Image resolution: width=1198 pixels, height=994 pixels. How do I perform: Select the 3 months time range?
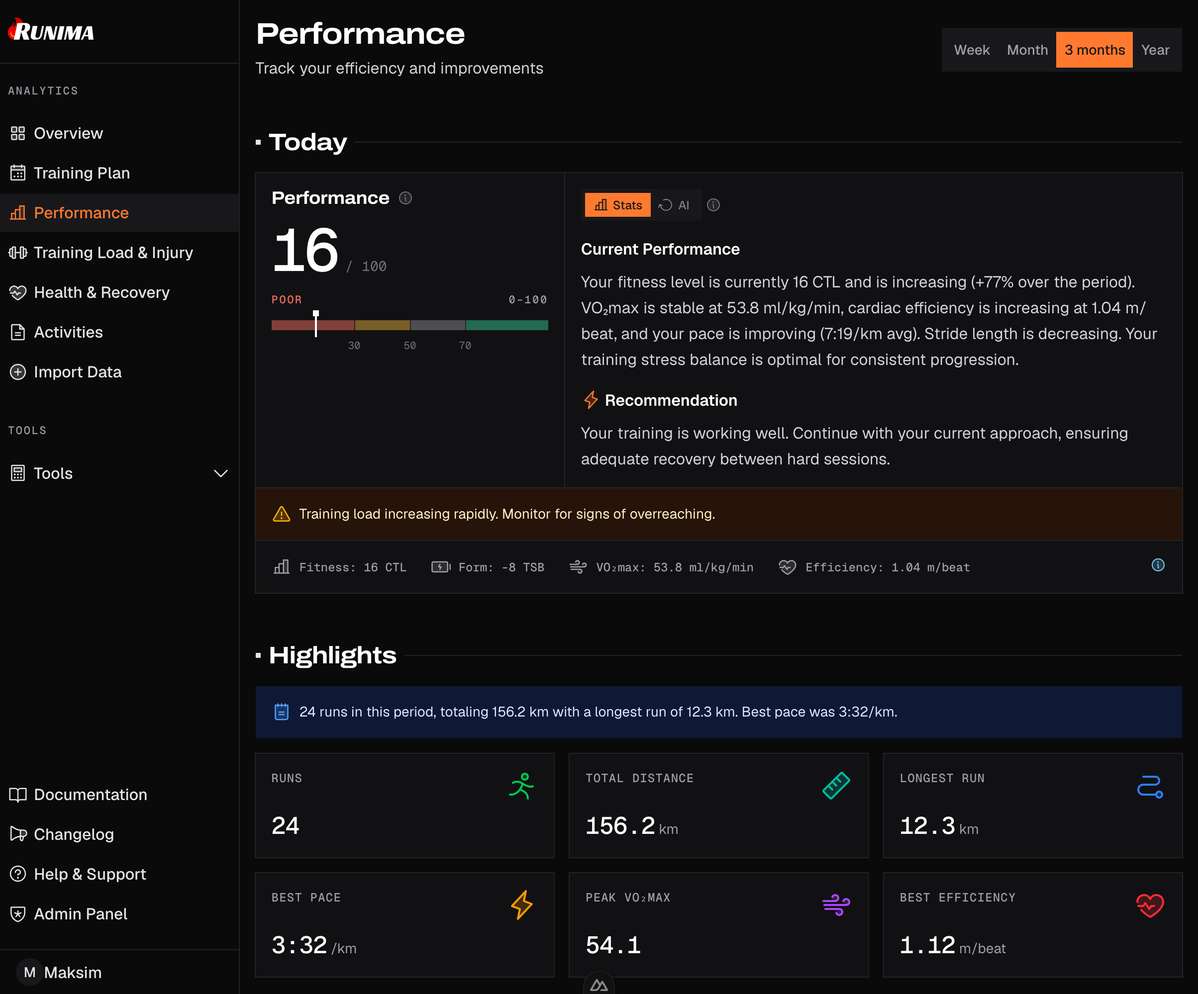coord(1094,50)
